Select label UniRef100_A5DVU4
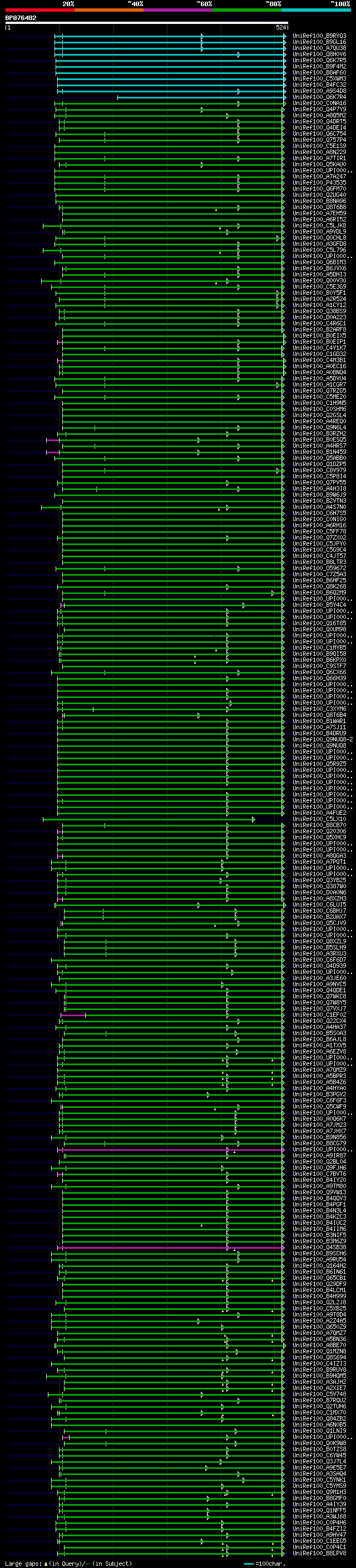The height and width of the screenshot is (1568, 356). pos(319,379)
